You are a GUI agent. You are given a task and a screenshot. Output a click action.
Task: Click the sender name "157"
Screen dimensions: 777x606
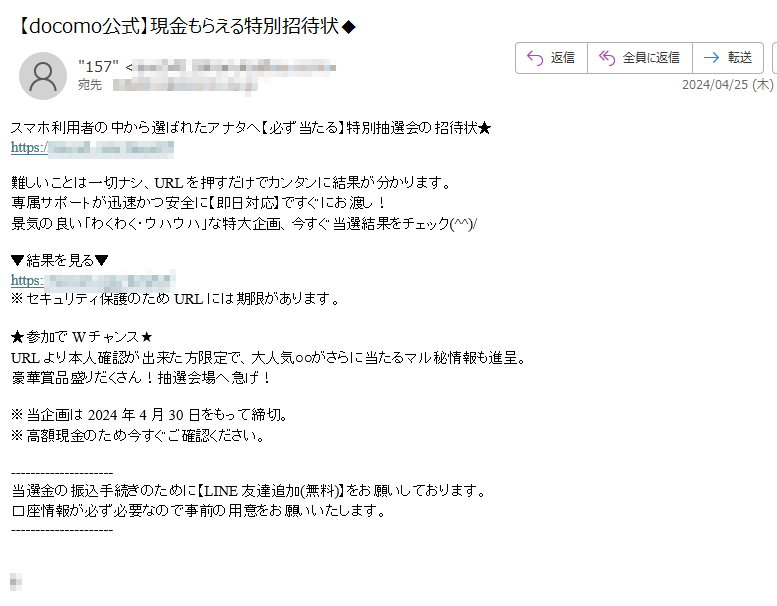(98, 66)
